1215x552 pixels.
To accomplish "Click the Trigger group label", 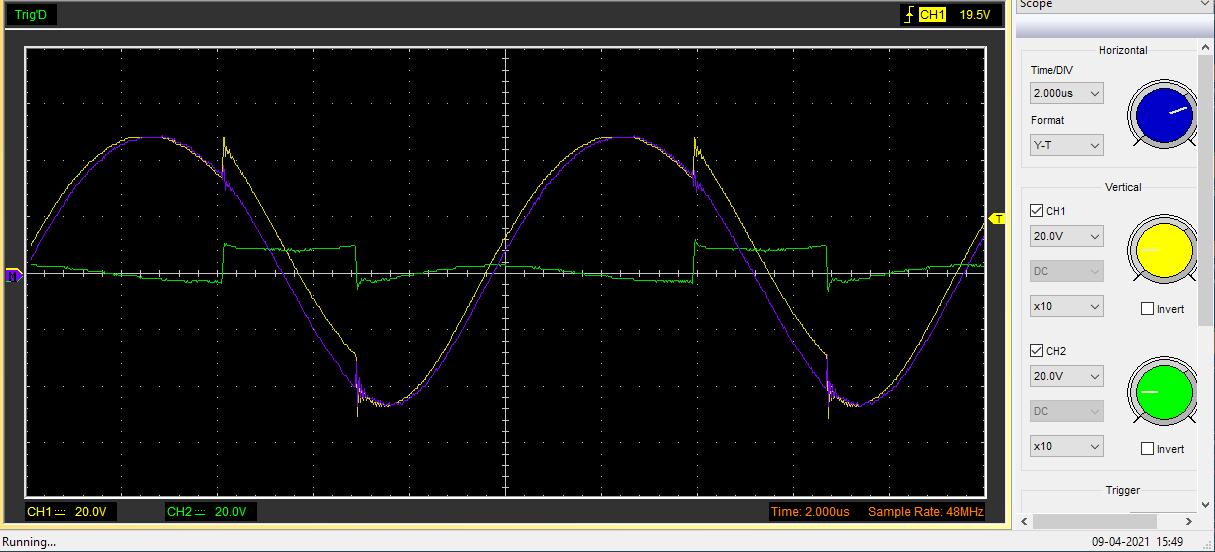I will 1123,490.
